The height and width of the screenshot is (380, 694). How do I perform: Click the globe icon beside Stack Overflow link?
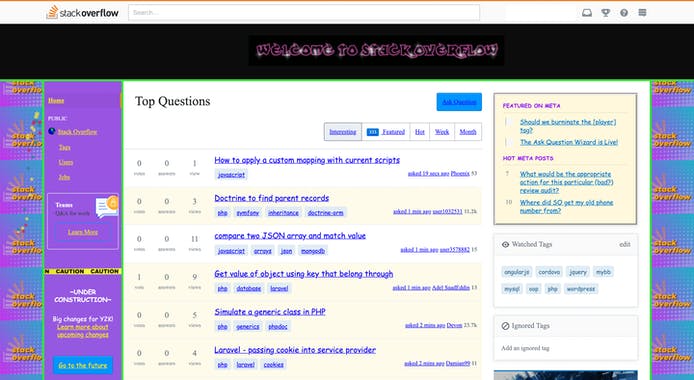pos(52,131)
